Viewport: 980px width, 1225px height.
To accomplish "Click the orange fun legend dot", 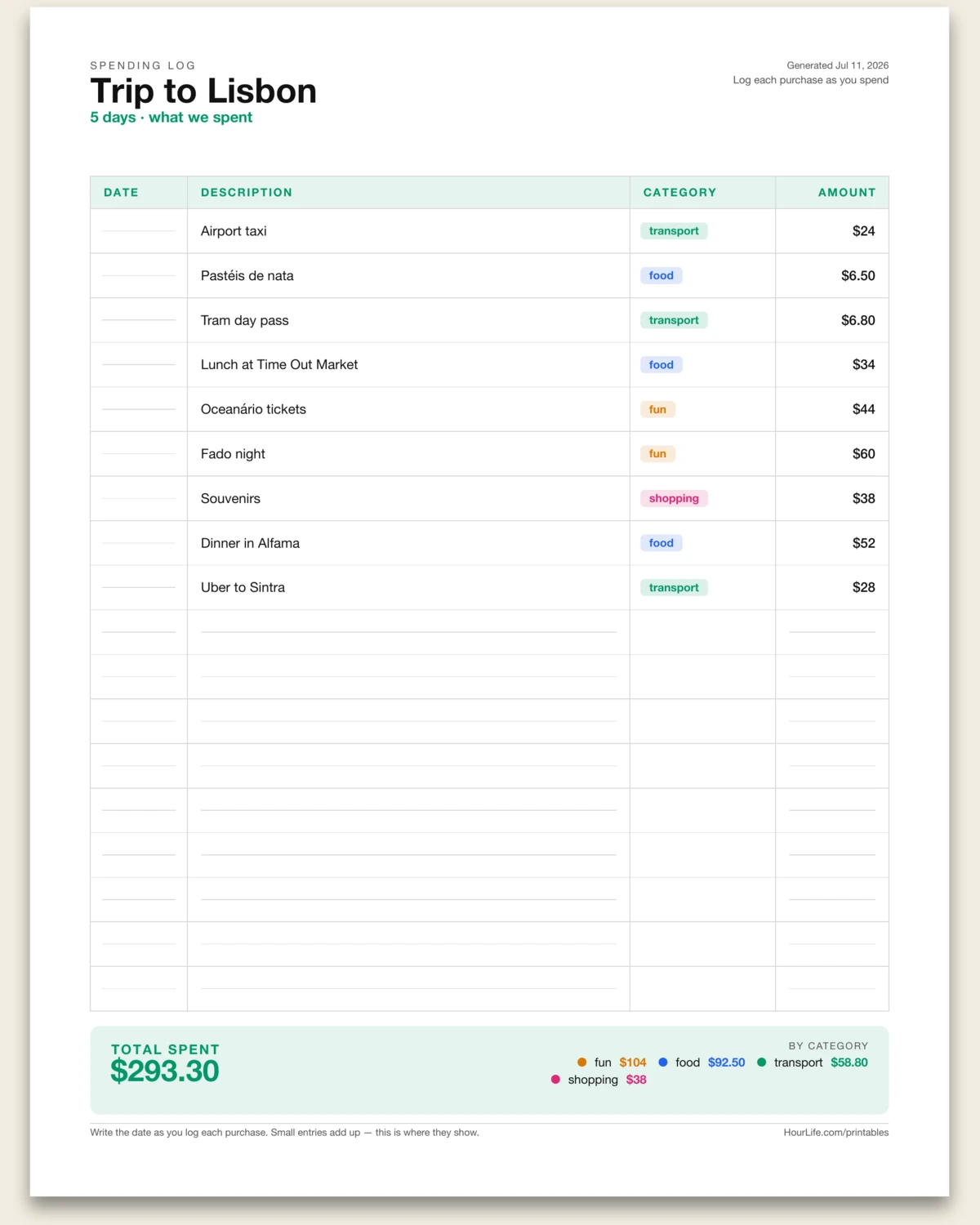I will (x=581, y=1062).
